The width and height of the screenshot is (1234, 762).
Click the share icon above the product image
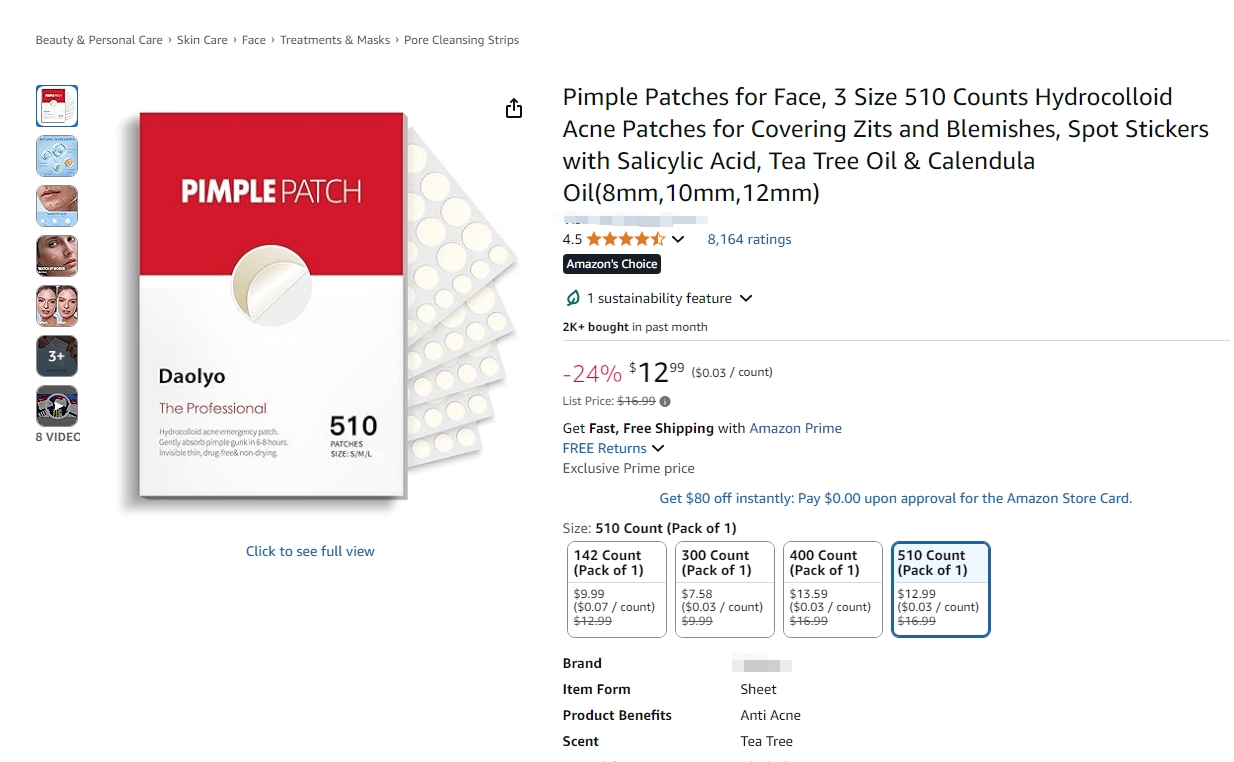click(x=514, y=108)
